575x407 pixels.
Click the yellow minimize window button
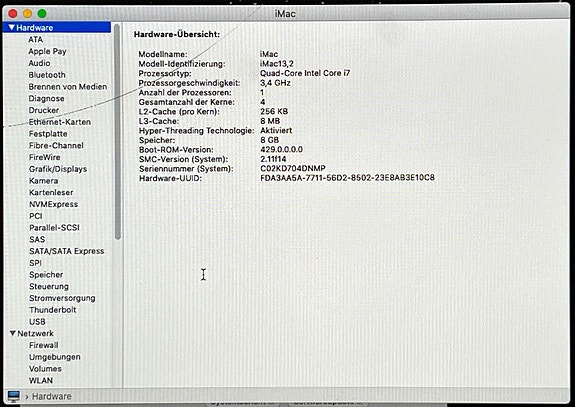coord(28,14)
